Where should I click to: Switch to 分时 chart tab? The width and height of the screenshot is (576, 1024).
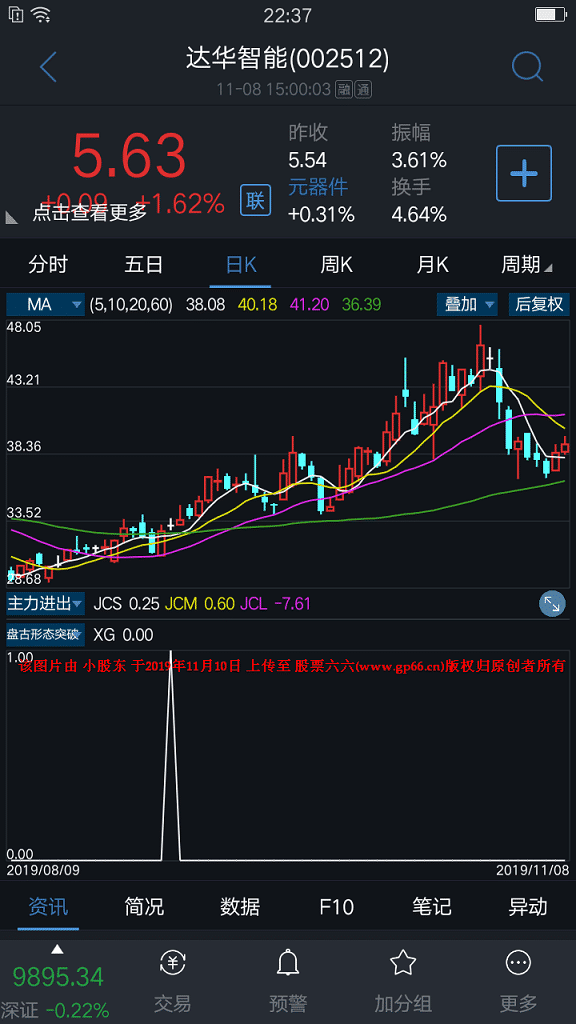48,264
